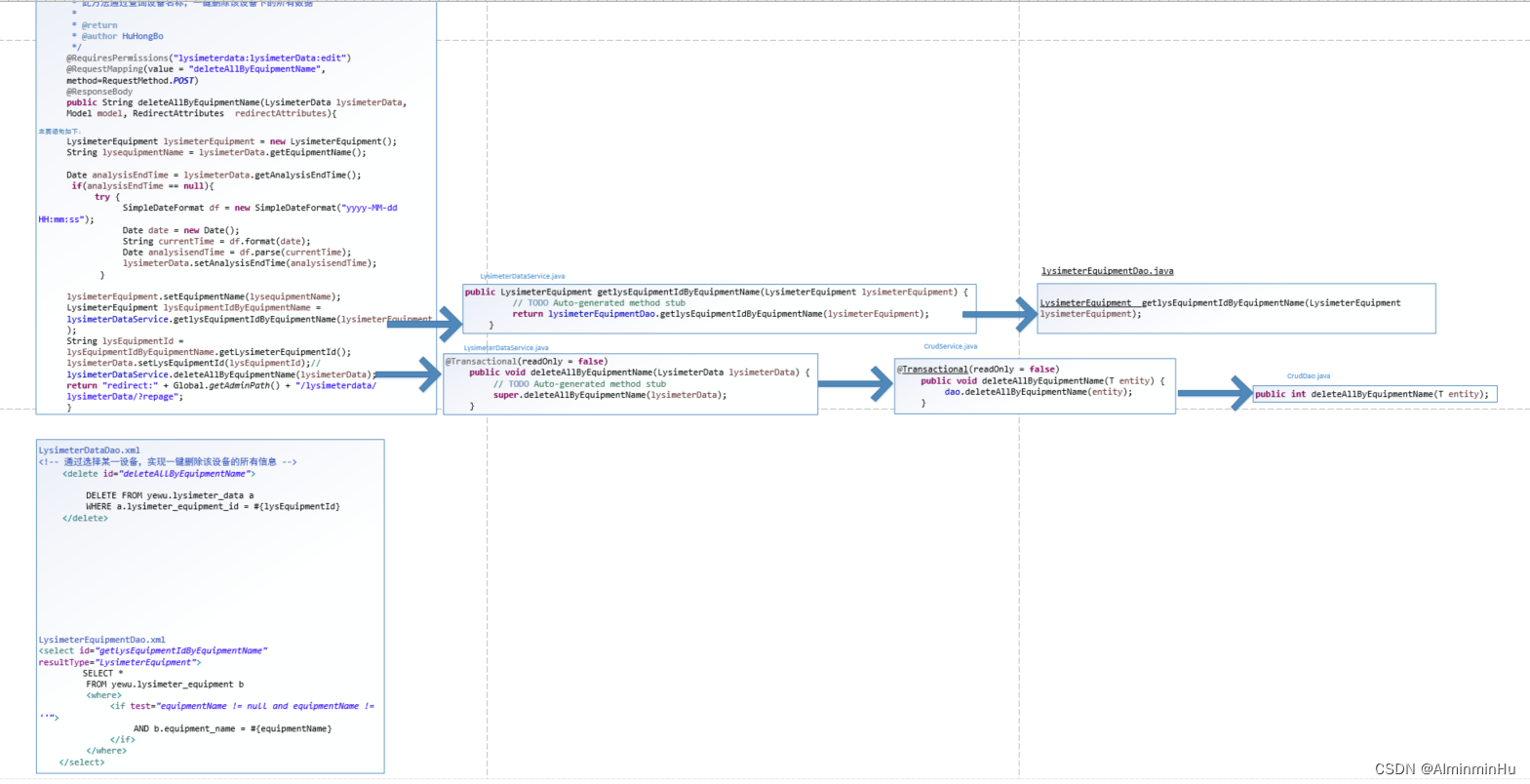The height and width of the screenshot is (784, 1530).
Task: Click the "lysimeterEquipmentDao.java" heading
Action: (x=1108, y=271)
